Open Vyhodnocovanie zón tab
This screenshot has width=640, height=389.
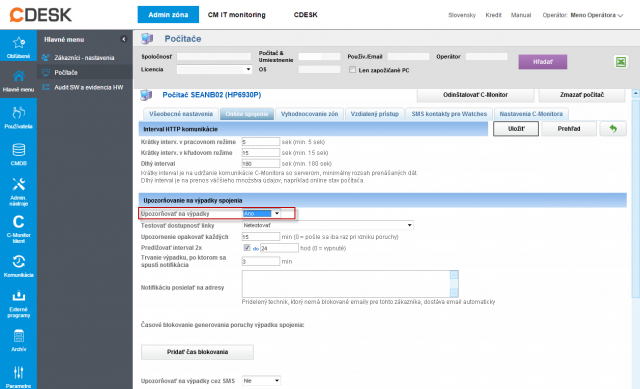(309, 114)
